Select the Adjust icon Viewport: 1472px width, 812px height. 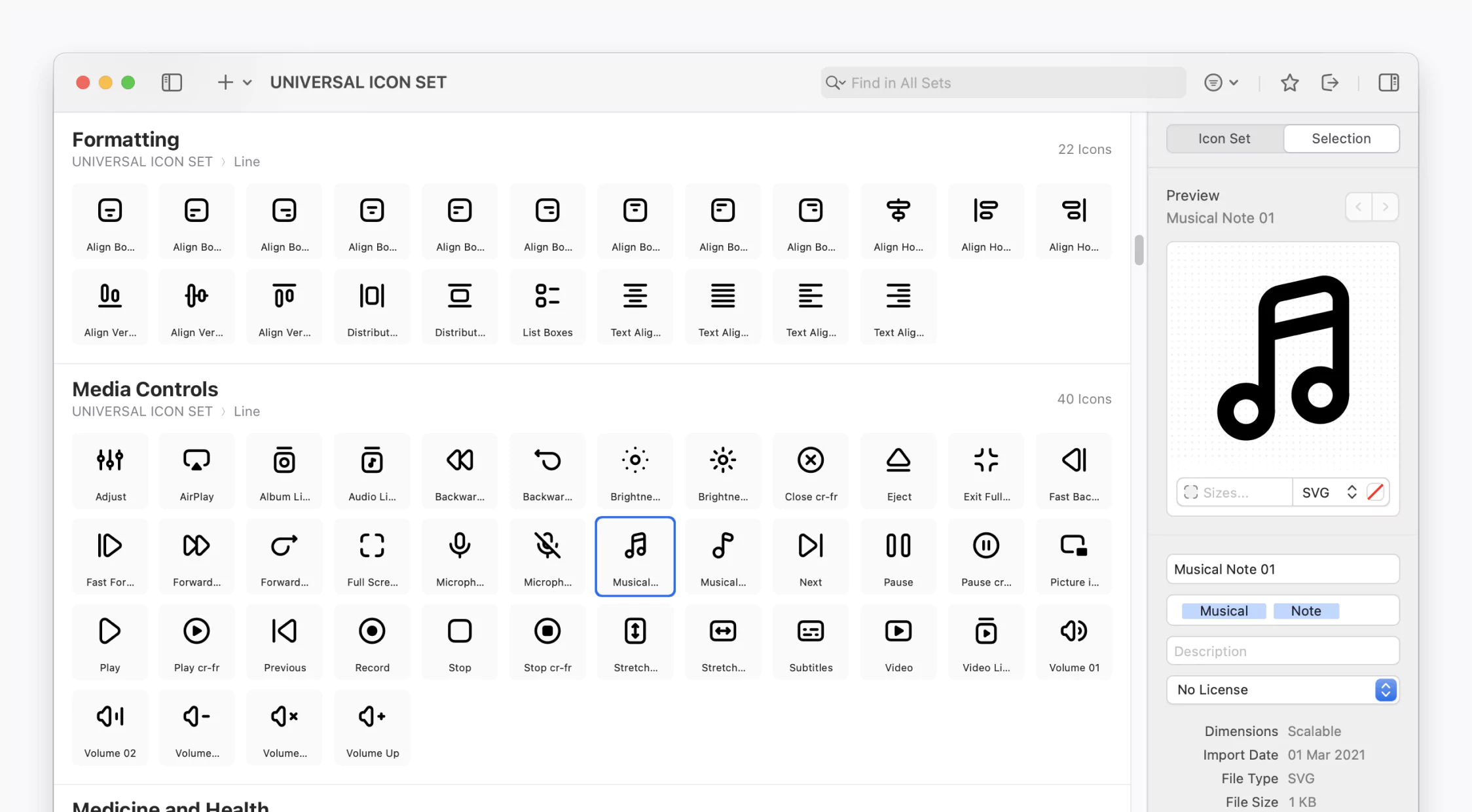(110, 471)
